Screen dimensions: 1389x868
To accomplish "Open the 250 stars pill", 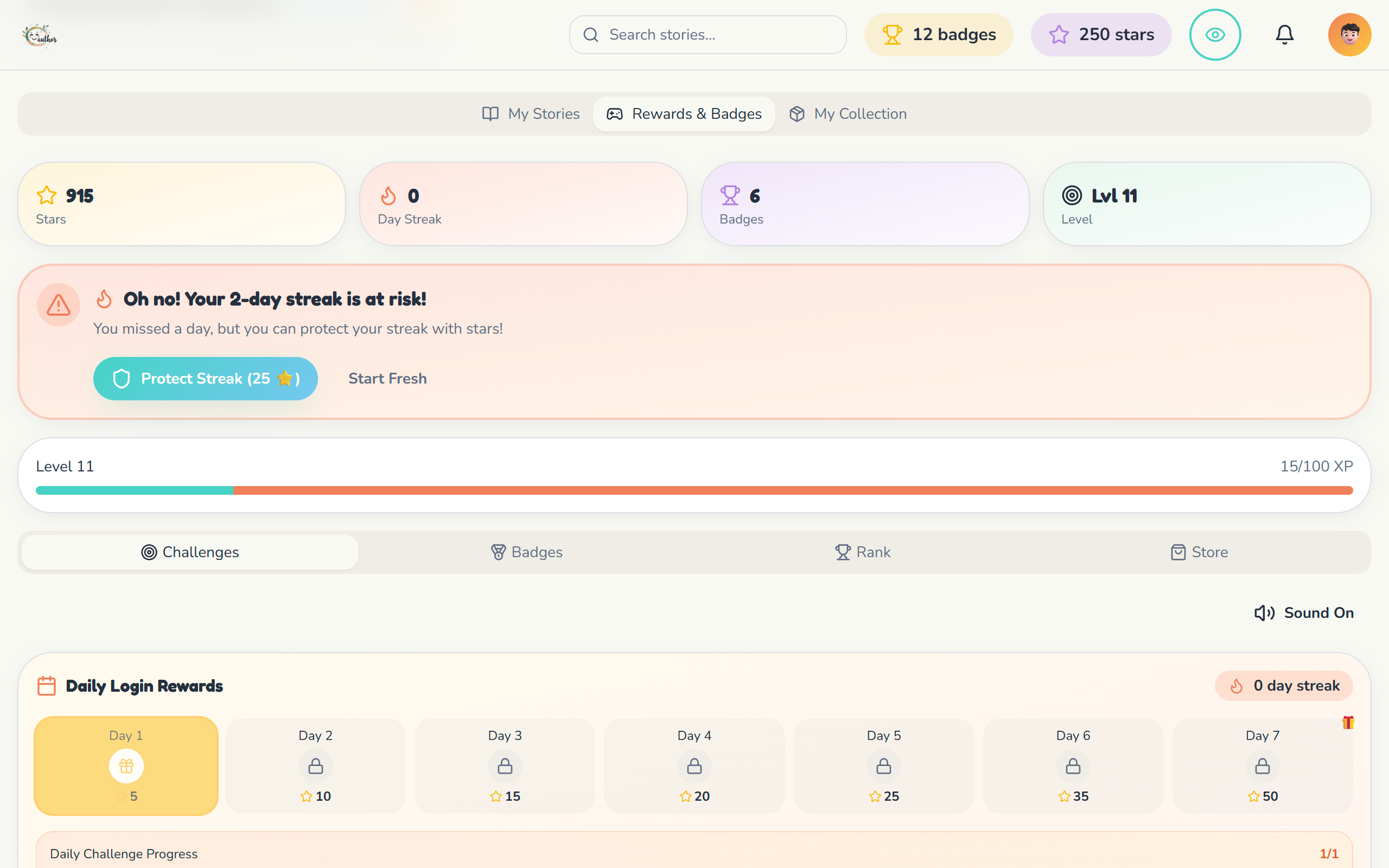I will (x=1101, y=35).
